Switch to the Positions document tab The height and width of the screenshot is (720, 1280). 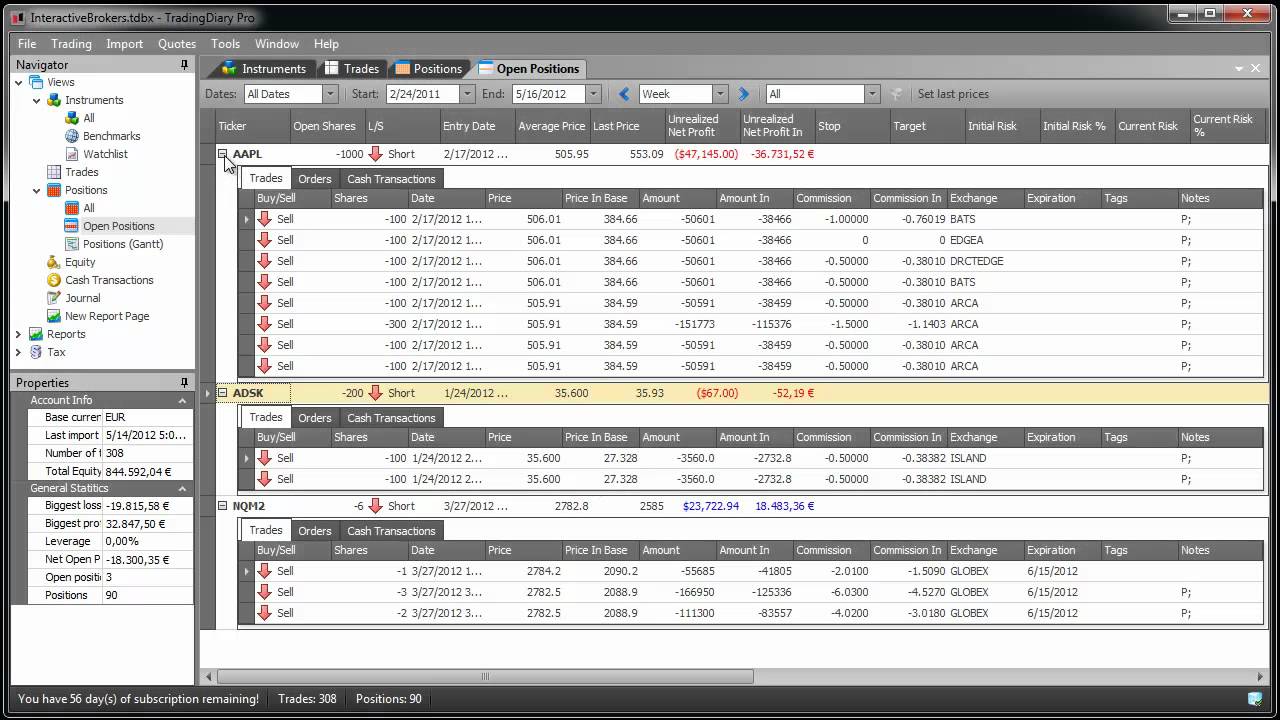[429, 68]
